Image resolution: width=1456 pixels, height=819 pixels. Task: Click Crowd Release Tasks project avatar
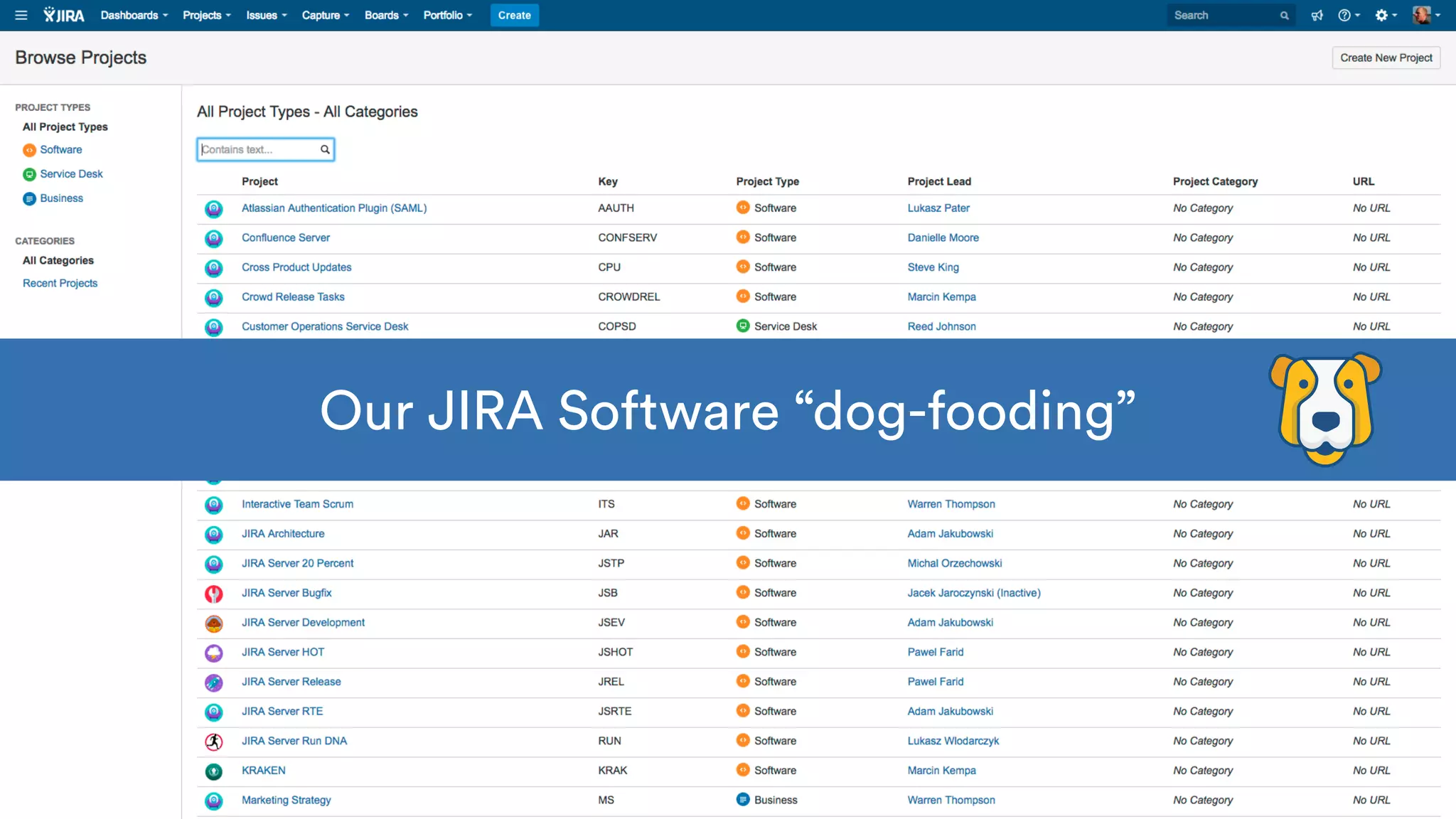click(x=213, y=298)
